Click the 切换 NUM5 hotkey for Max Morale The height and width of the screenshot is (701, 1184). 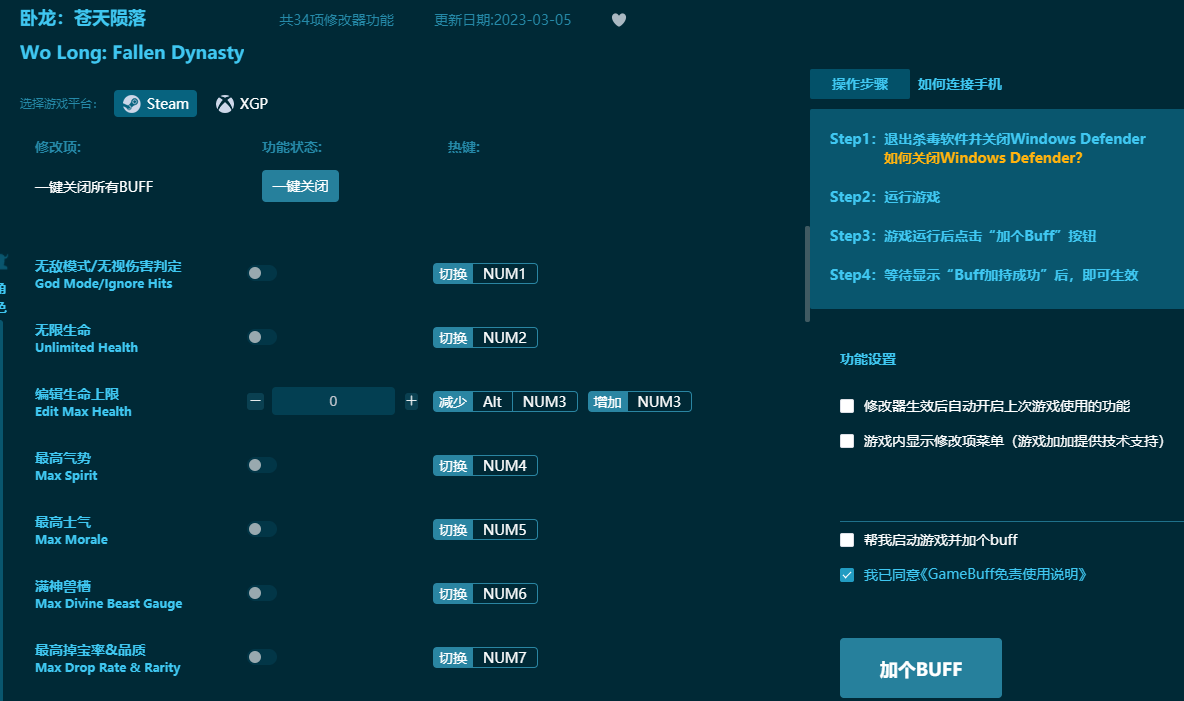(x=485, y=530)
